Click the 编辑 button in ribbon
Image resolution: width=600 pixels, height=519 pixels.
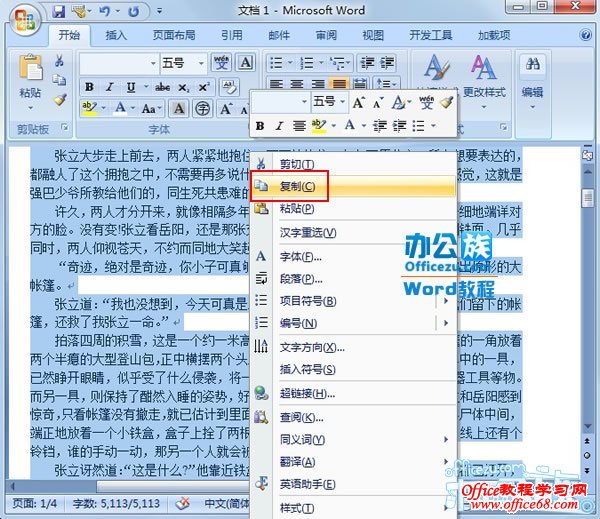pos(533,82)
